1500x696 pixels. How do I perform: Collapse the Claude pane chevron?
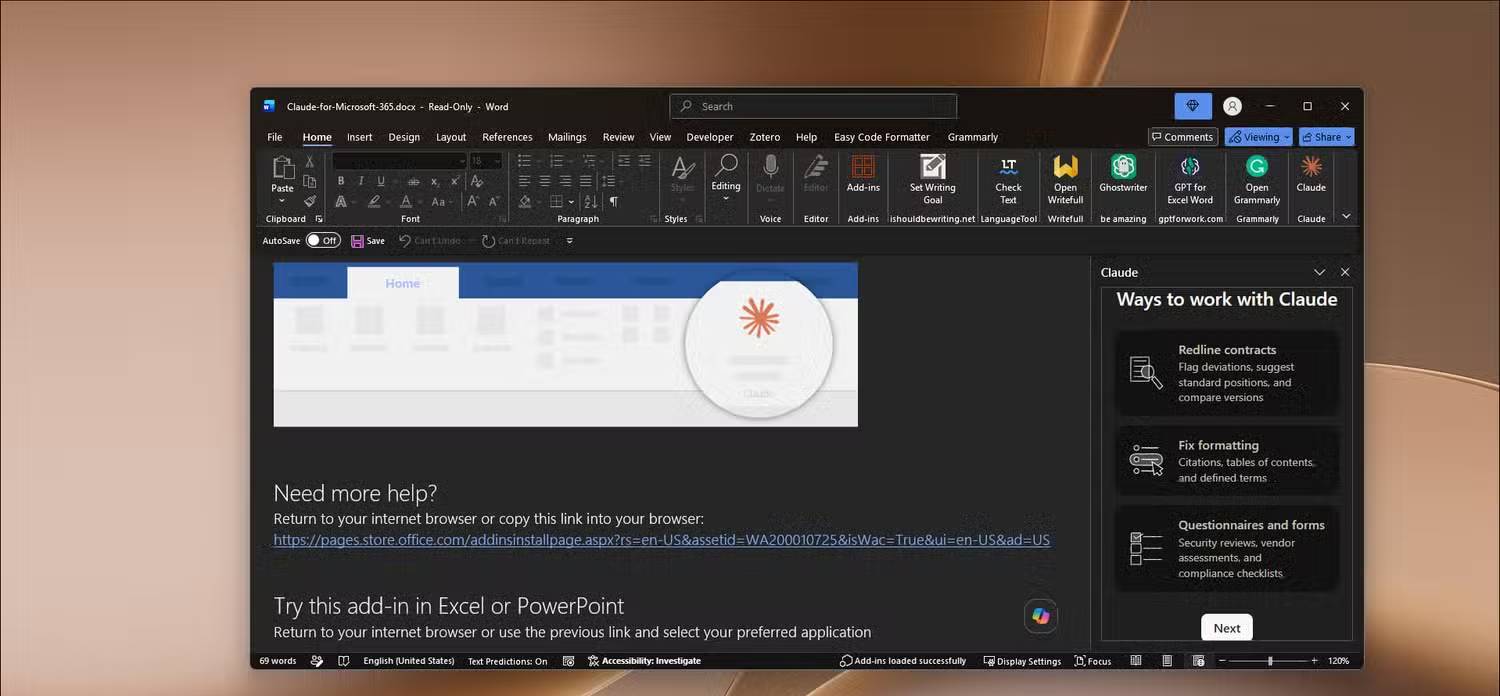[1319, 272]
